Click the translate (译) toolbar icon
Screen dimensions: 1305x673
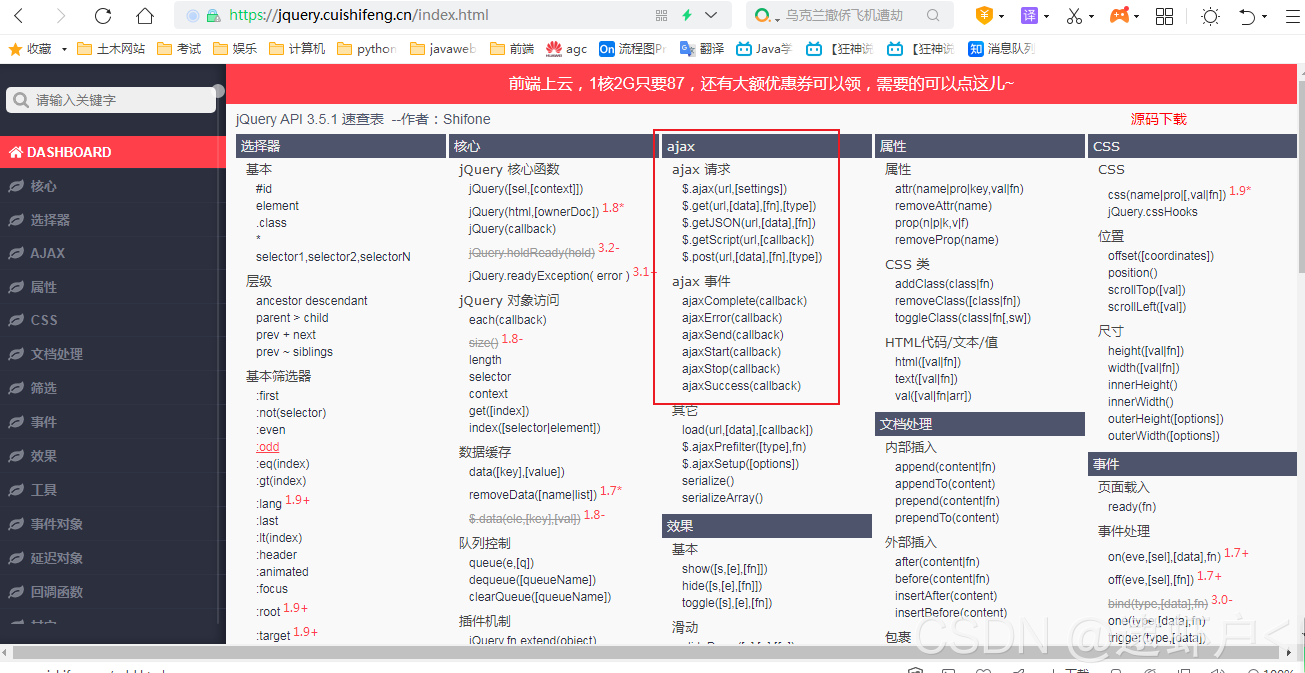[x=1031, y=17]
